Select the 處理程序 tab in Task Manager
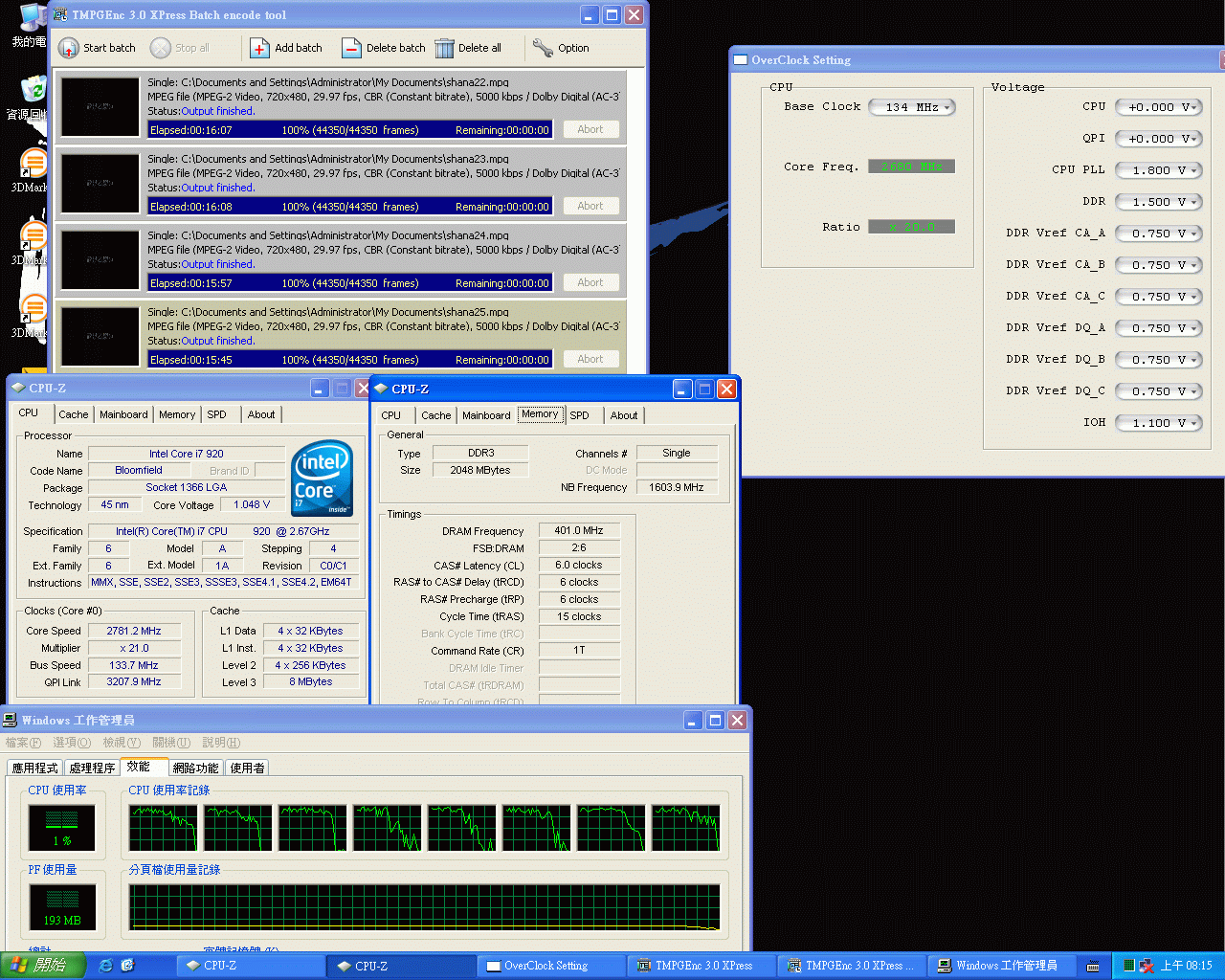The width and height of the screenshot is (1225, 980). pyautogui.click(x=92, y=768)
